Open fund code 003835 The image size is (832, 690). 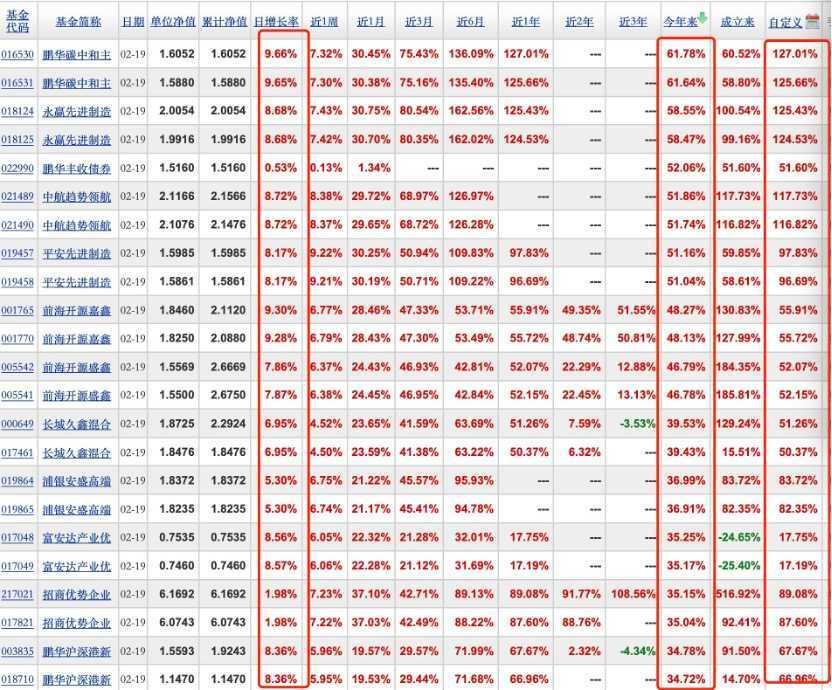(18, 651)
